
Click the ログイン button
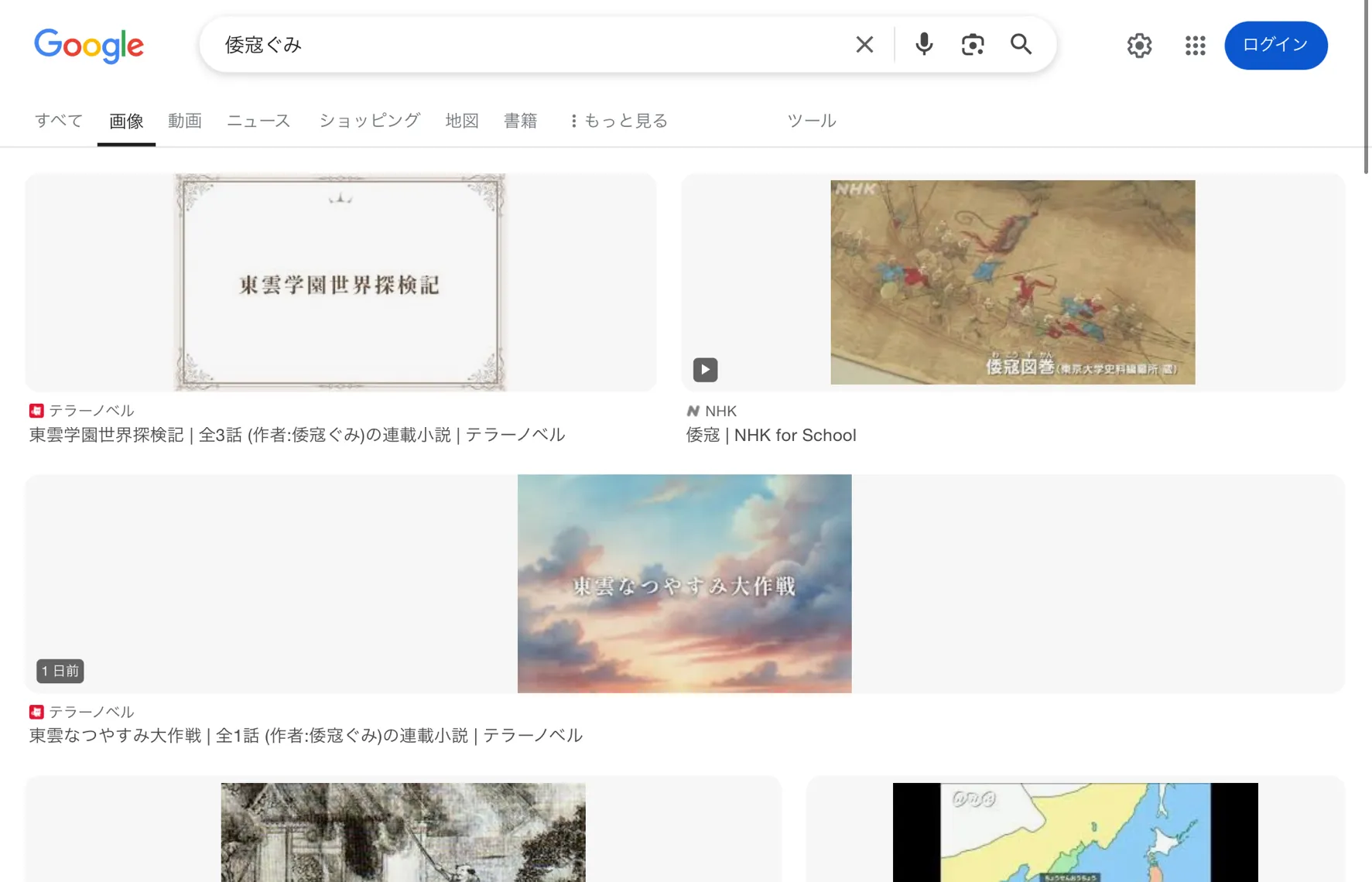1276,46
